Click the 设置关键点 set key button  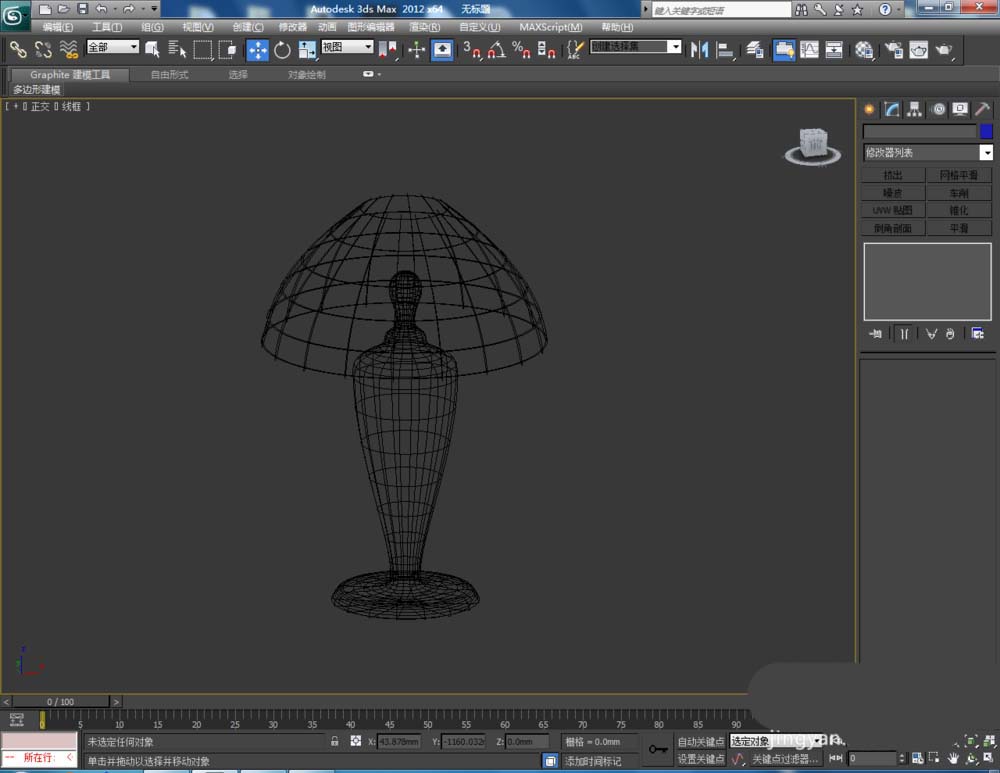(x=700, y=759)
